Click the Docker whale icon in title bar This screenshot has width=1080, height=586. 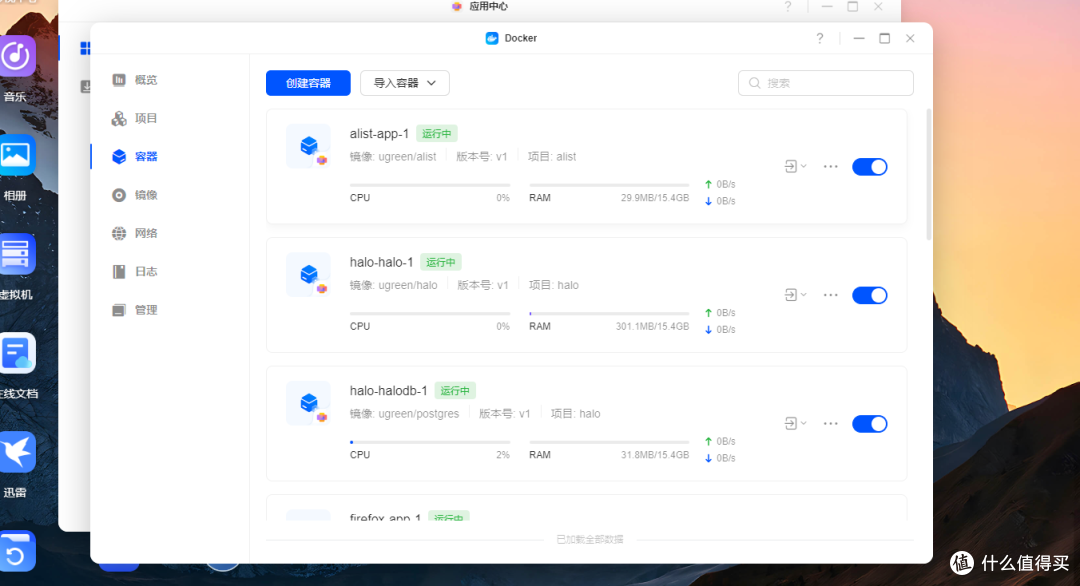click(x=492, y=39)
